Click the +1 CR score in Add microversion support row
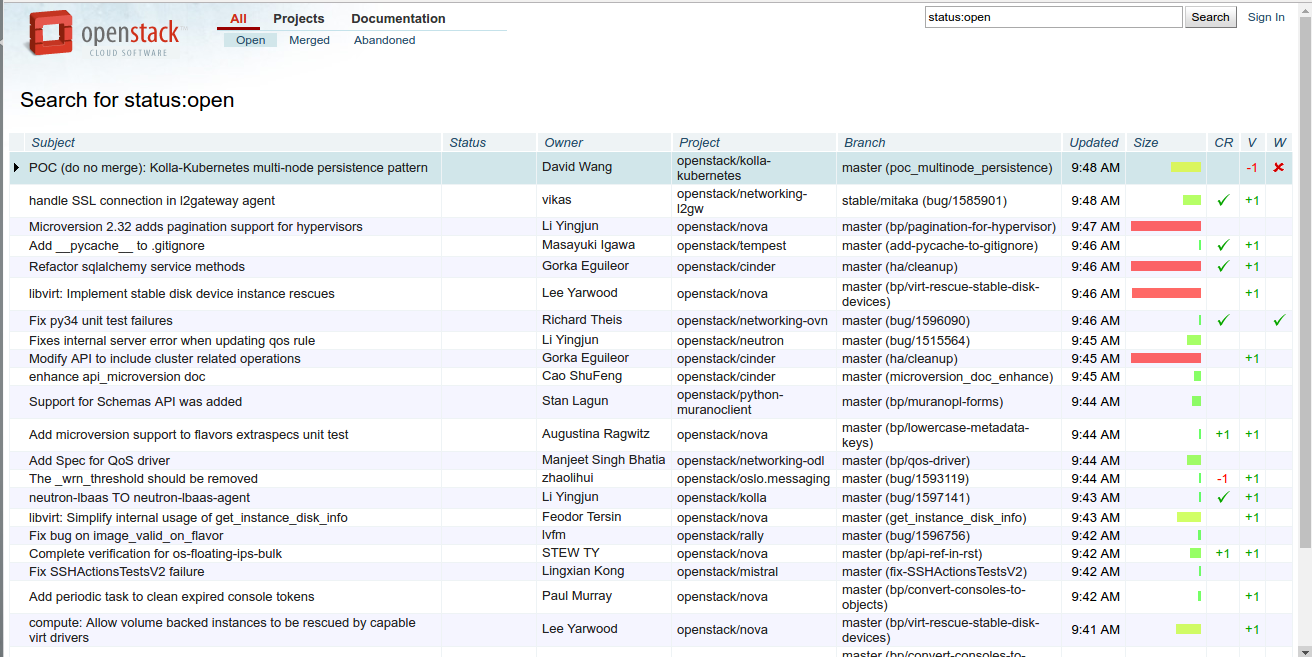1312x657 pixels. [x=1222, y=434]
